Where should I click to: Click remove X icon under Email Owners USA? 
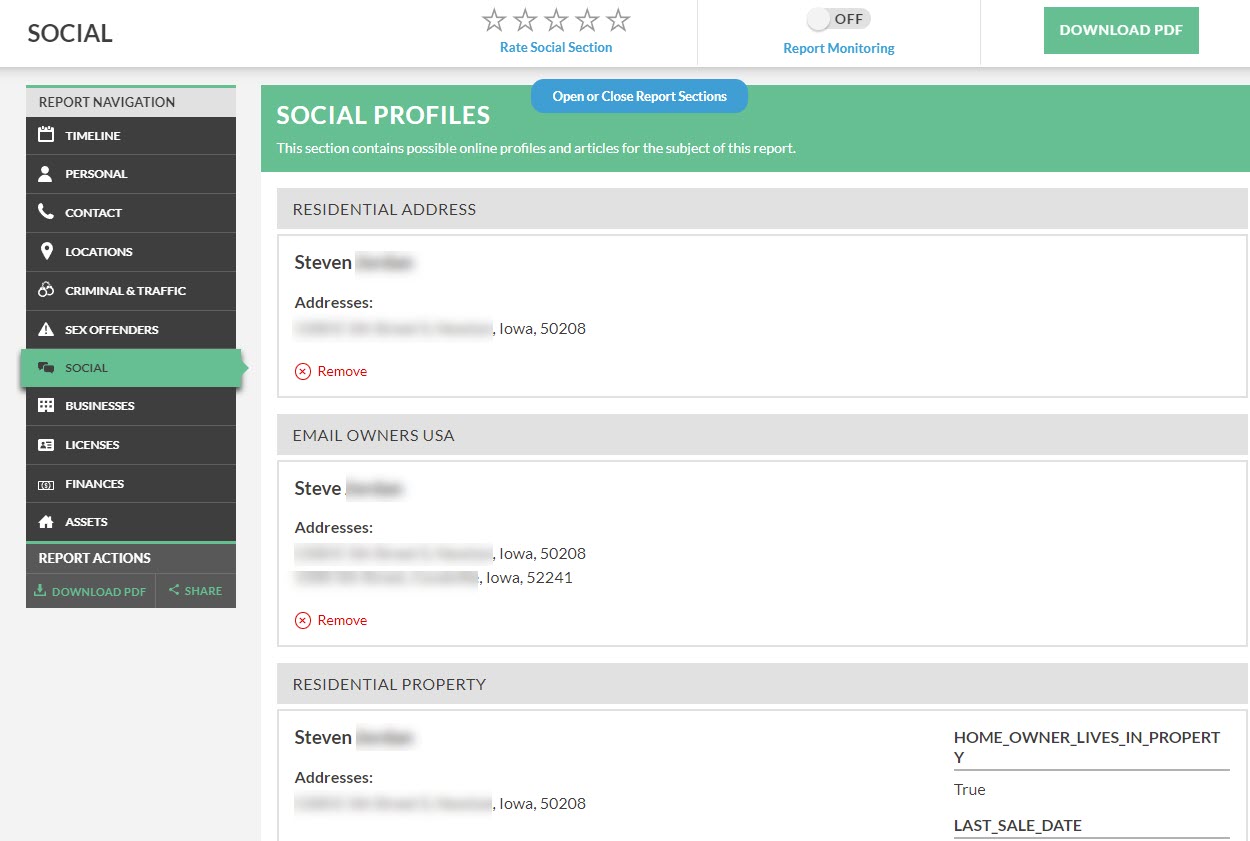pos(303,620)
